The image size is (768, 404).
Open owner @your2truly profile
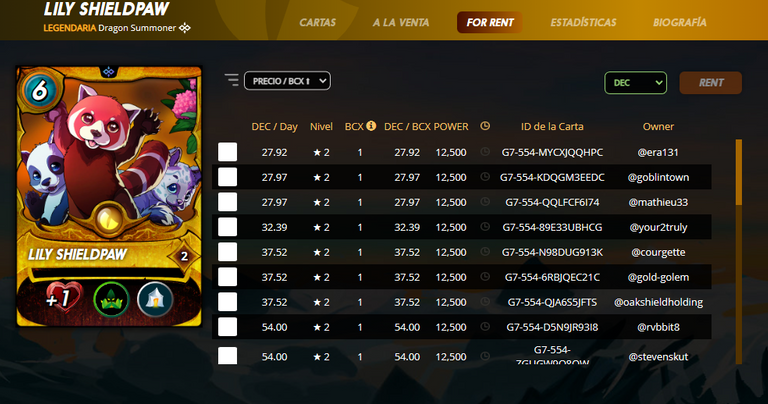[x=658, y=227]
